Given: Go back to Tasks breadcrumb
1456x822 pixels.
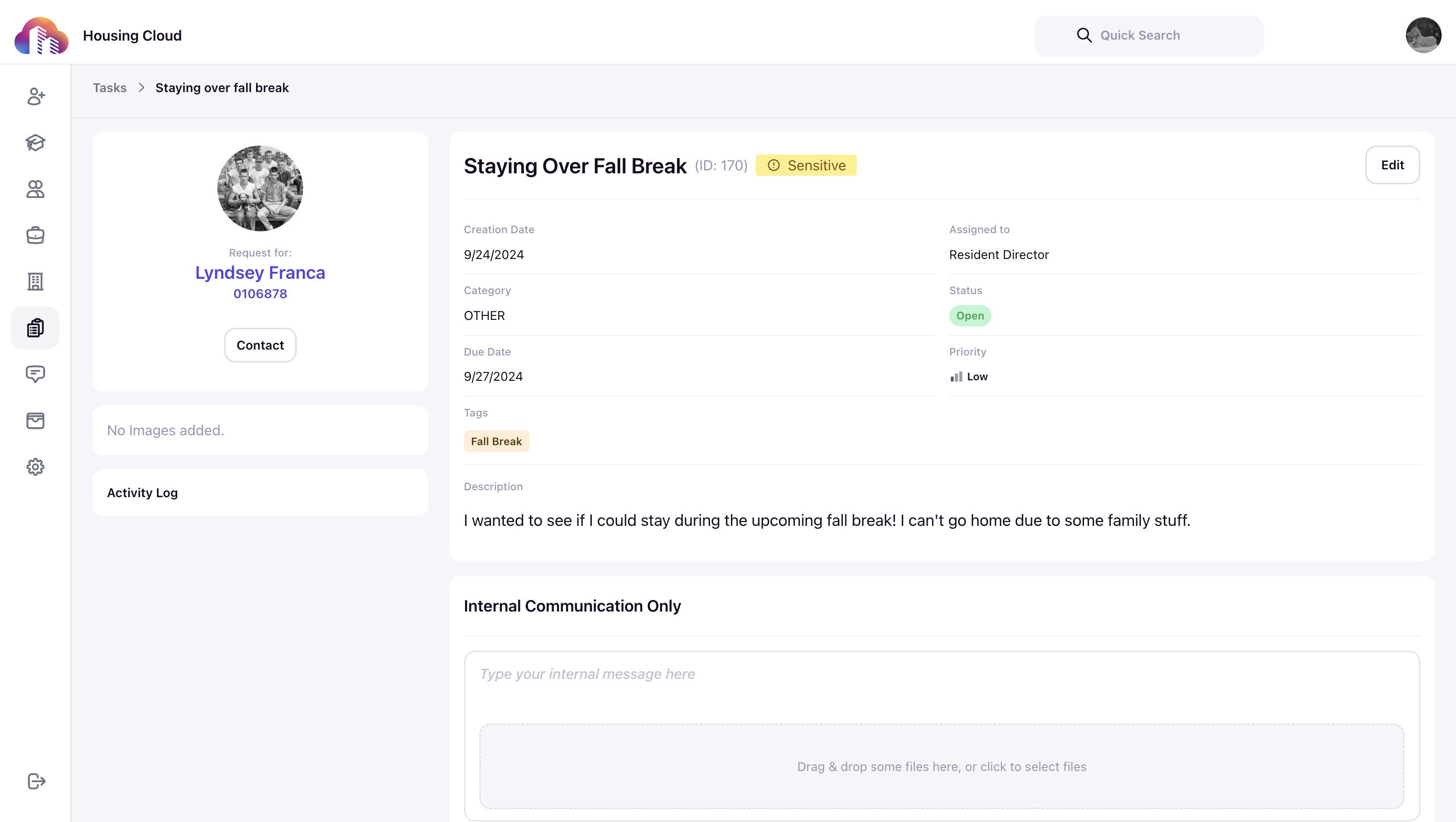Looking at the screenshot, I should (109, 88).
